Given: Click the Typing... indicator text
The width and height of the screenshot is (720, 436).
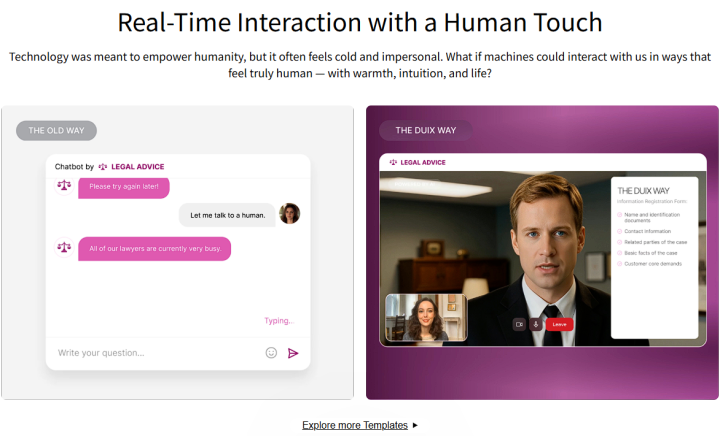Looking at the screenshot, I should tap(279, 320).
